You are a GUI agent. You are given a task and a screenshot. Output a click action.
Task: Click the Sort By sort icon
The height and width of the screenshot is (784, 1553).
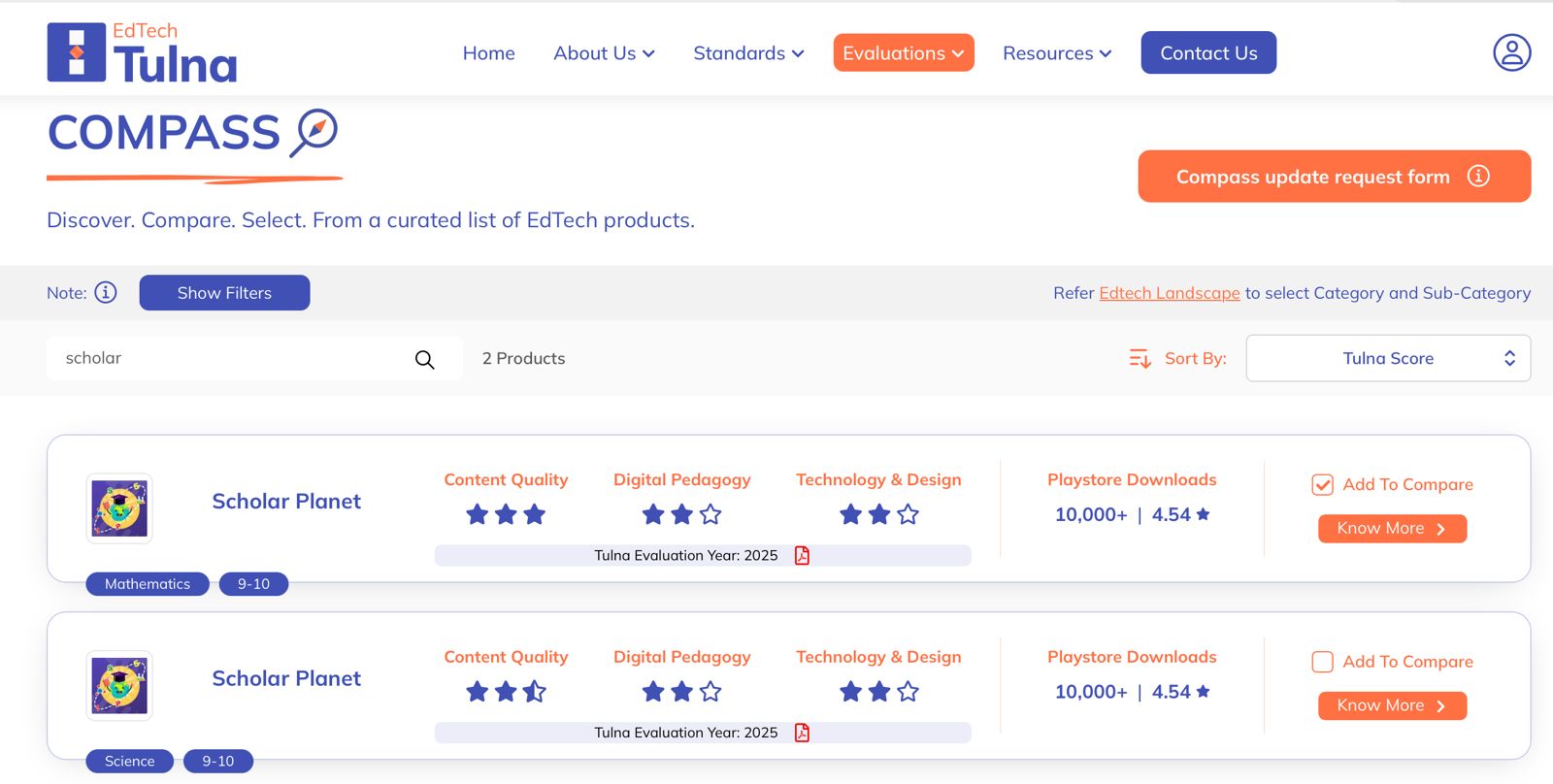1140,359
